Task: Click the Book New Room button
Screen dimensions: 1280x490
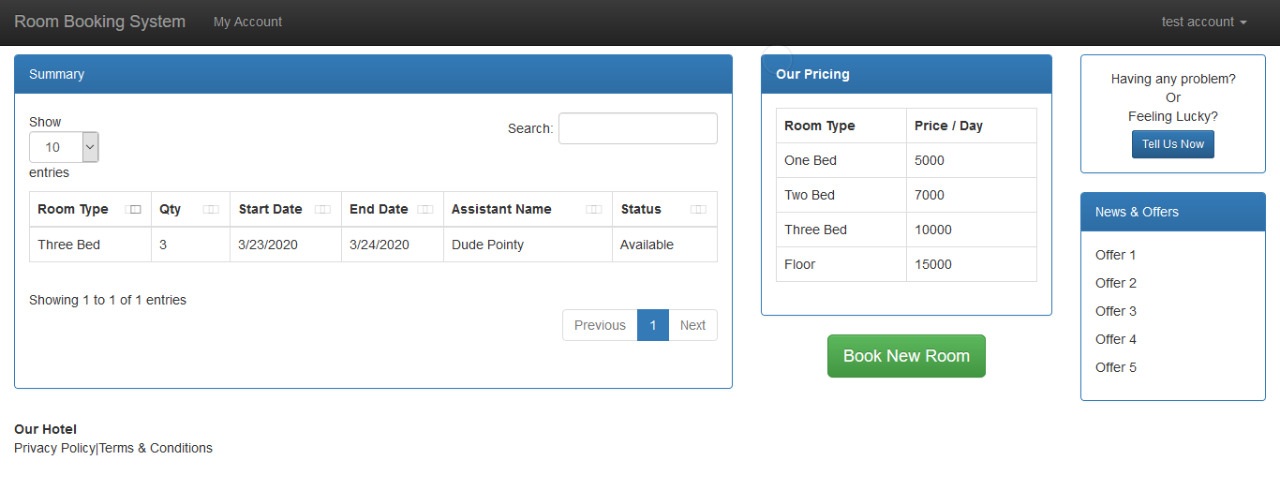Action: coord(906,356)
